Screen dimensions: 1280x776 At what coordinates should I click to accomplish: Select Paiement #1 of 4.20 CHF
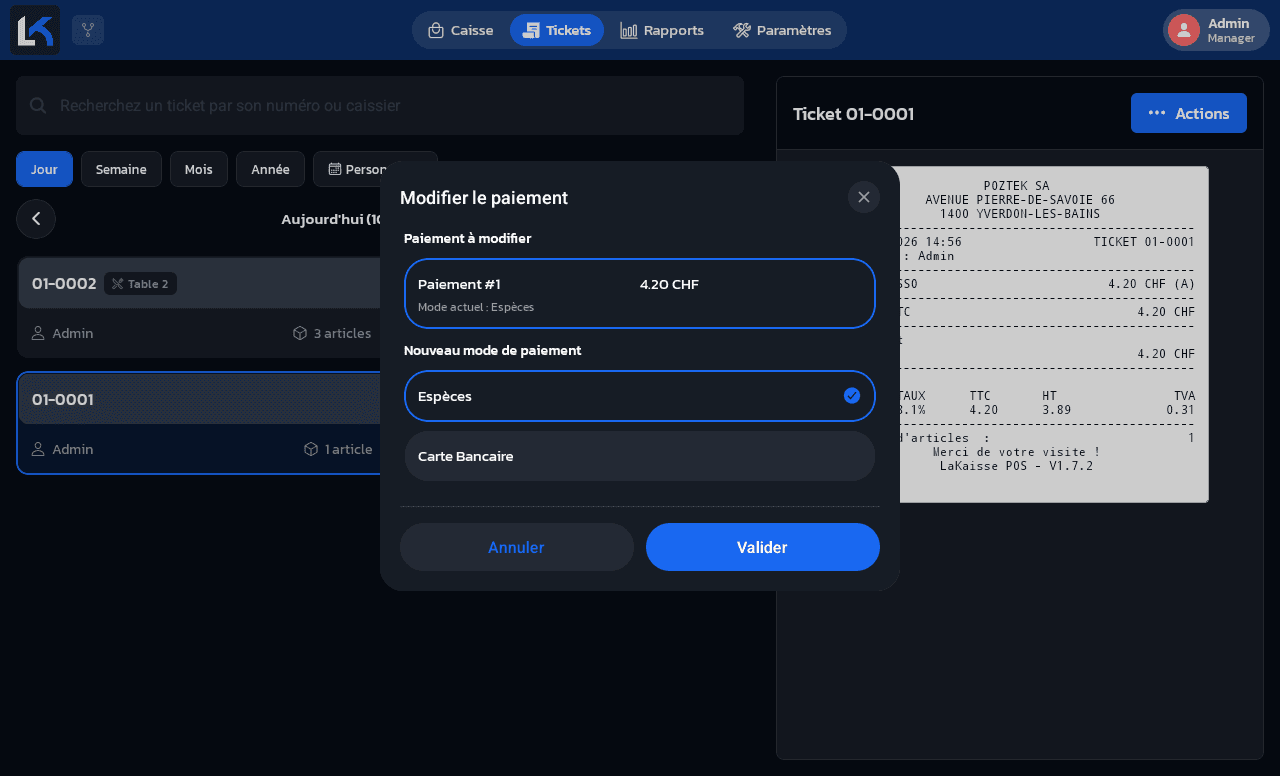[x=640, y=293]
